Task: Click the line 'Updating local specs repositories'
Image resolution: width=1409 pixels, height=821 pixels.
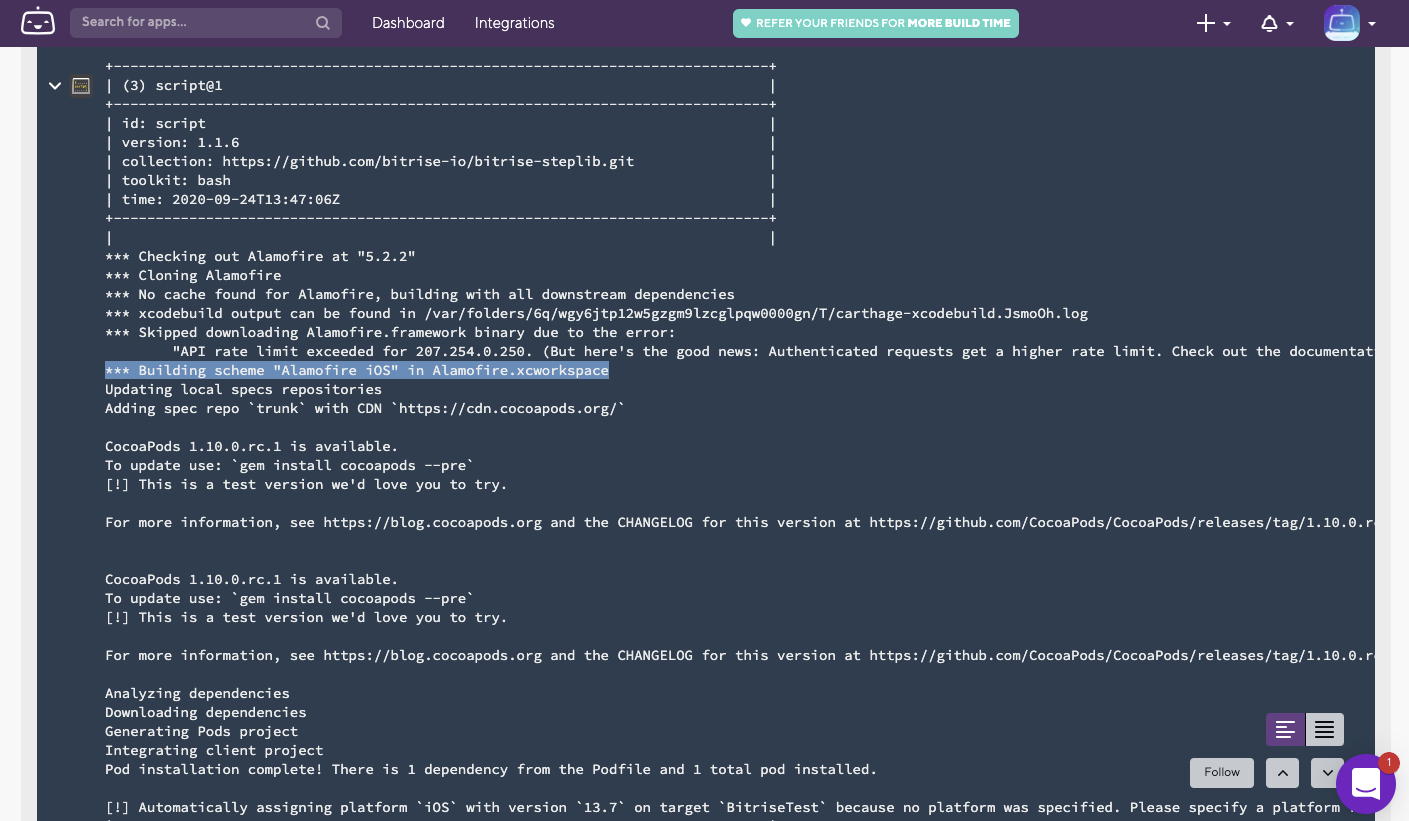Action: pos(243,390)
